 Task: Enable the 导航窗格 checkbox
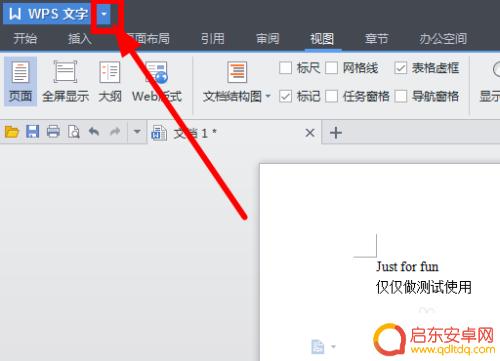pos(400,96)
